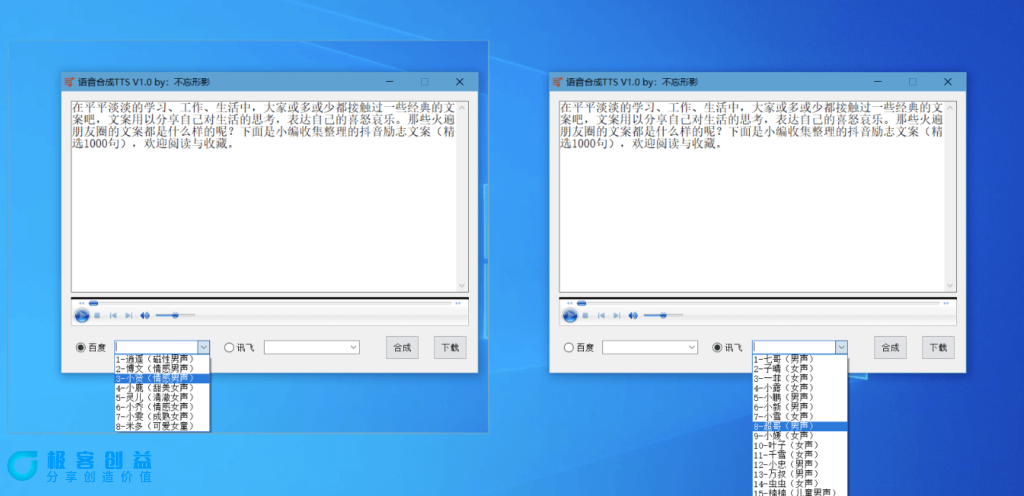Stop playback in the right TTS window
Image resolution: width=1024 pixels, height=496 pixels.
pyautogui.click(x=585, y=316)
